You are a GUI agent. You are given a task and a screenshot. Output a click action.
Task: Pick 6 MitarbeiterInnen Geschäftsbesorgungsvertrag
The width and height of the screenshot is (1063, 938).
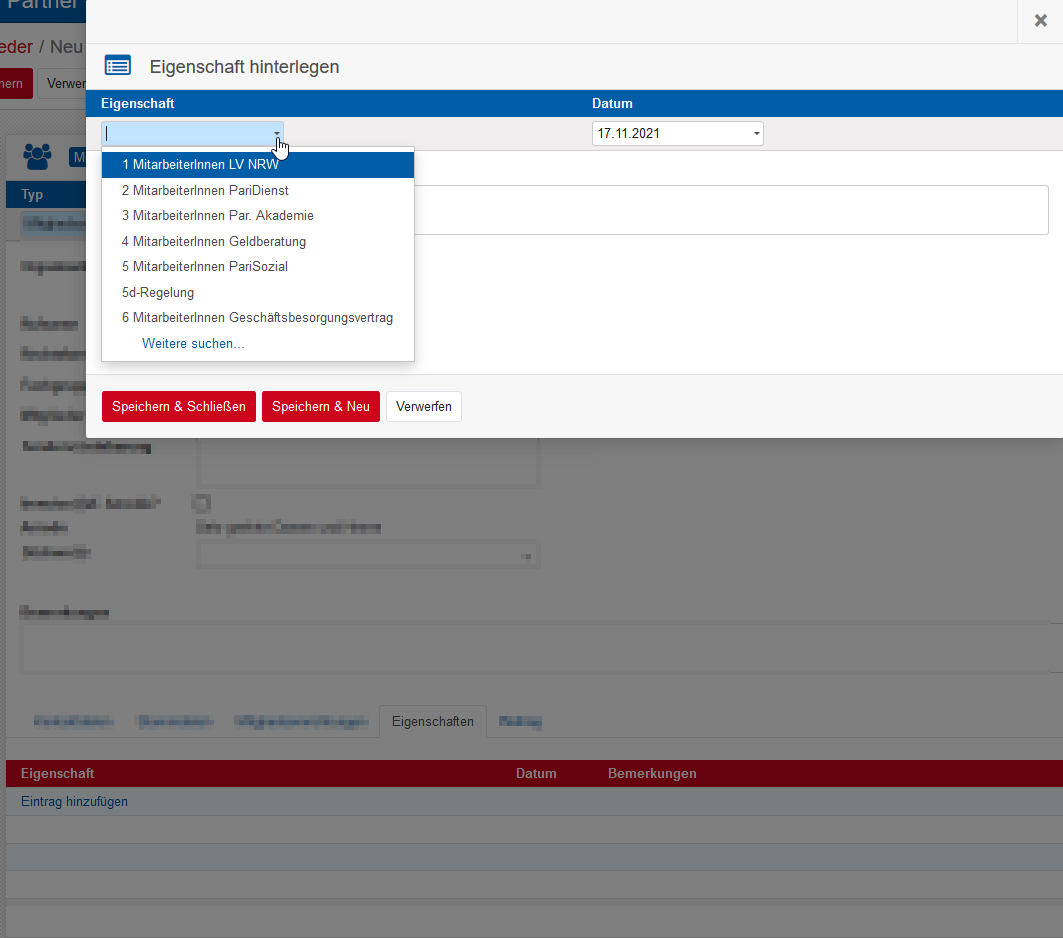coord(257,318)
